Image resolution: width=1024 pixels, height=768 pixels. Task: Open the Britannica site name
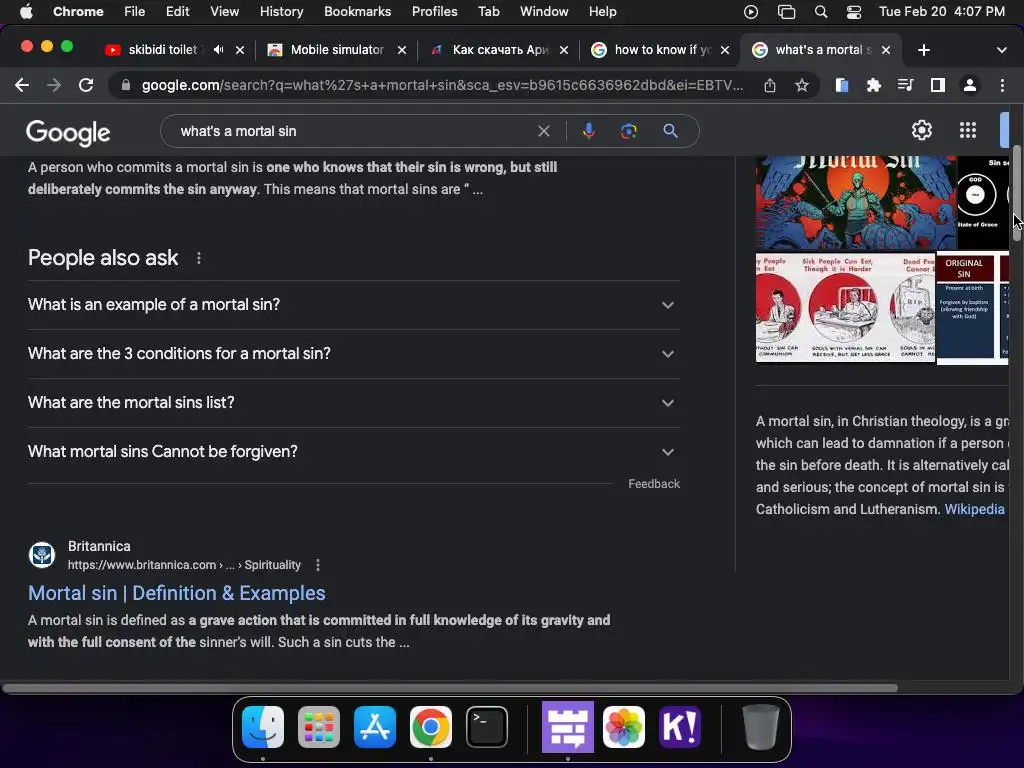click(x=99, y=546)
